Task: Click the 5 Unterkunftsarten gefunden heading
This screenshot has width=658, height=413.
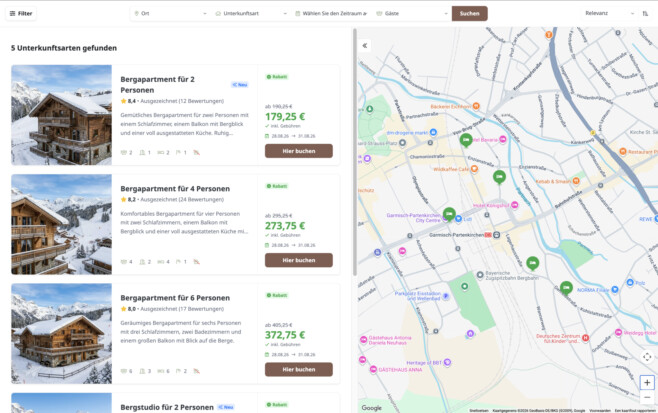Action: tap(64, 48)
